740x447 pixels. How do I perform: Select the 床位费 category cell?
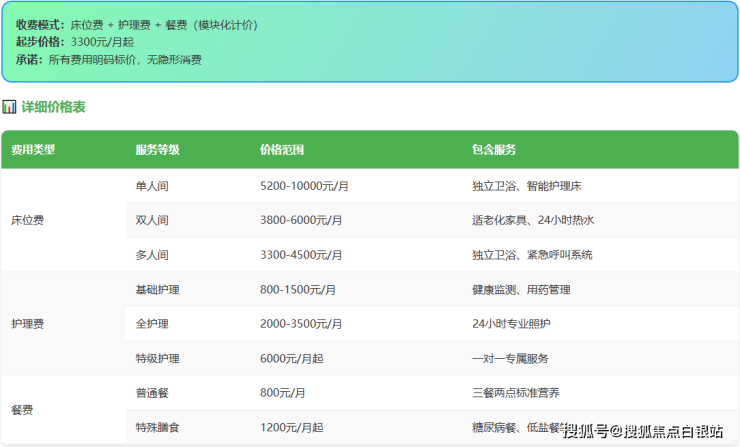pos(27,220)
